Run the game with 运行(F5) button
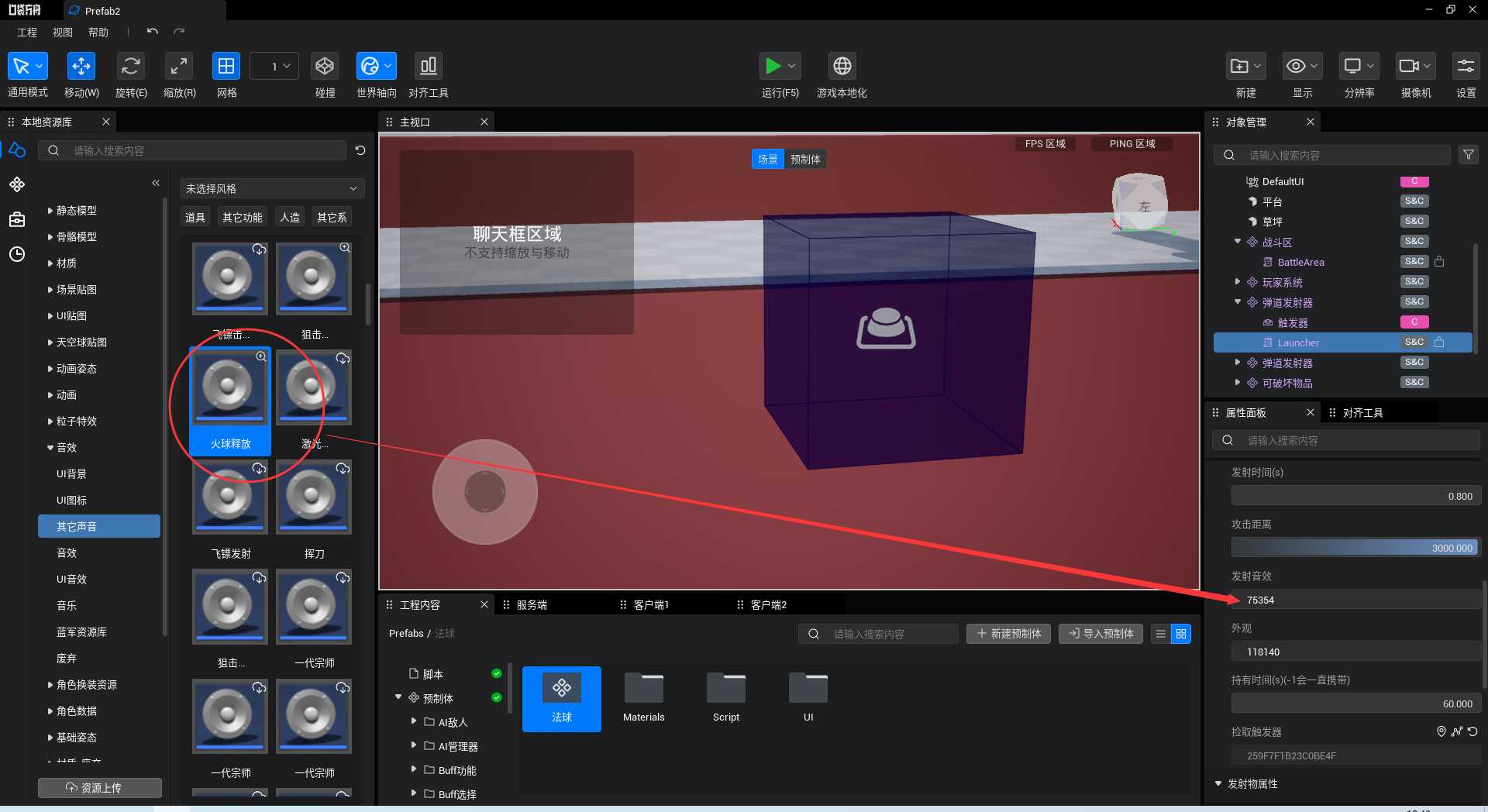The image size is (1488, 812). 773,67
